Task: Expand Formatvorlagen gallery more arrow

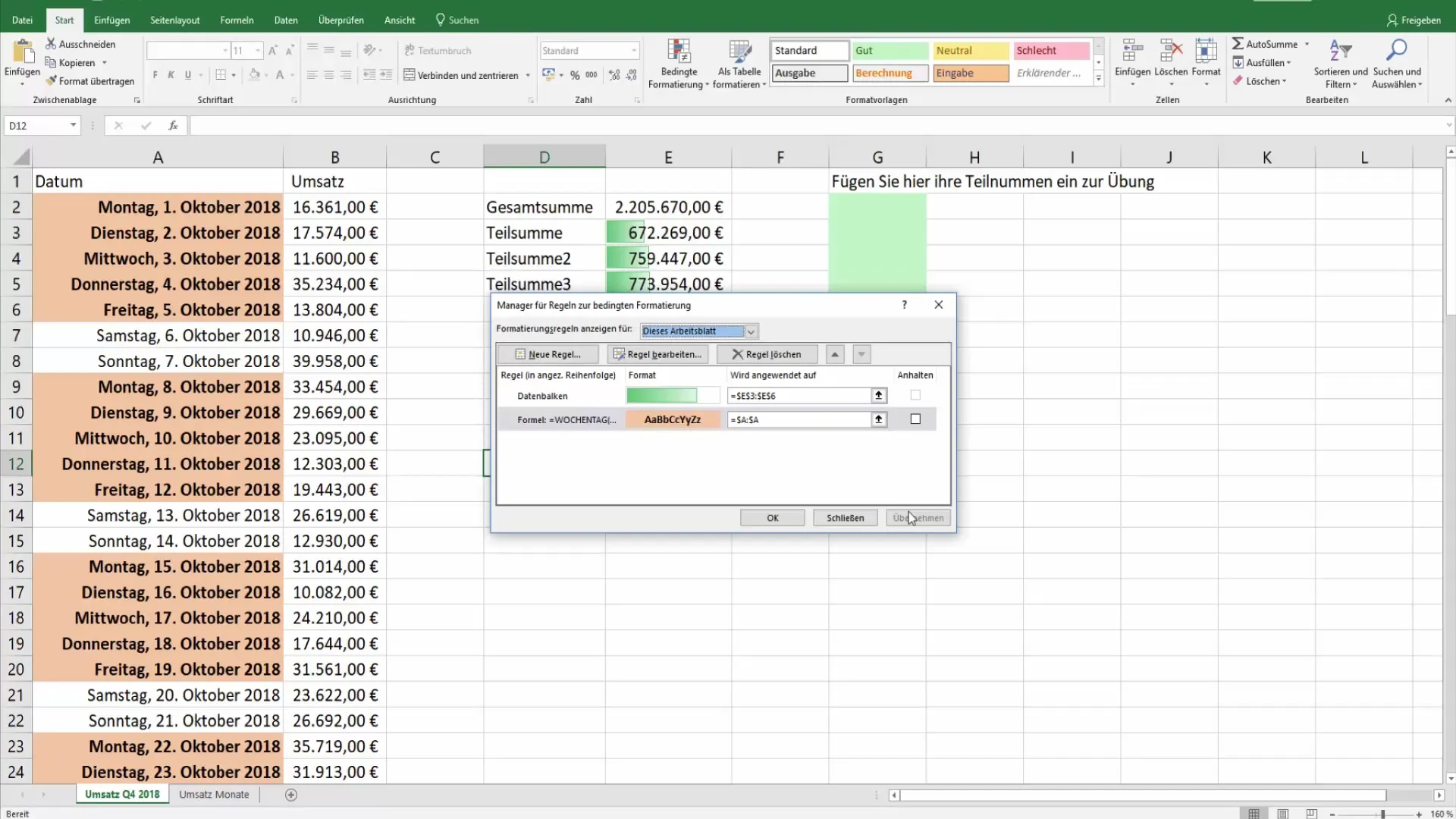Action: click(x=1098, y=78)
